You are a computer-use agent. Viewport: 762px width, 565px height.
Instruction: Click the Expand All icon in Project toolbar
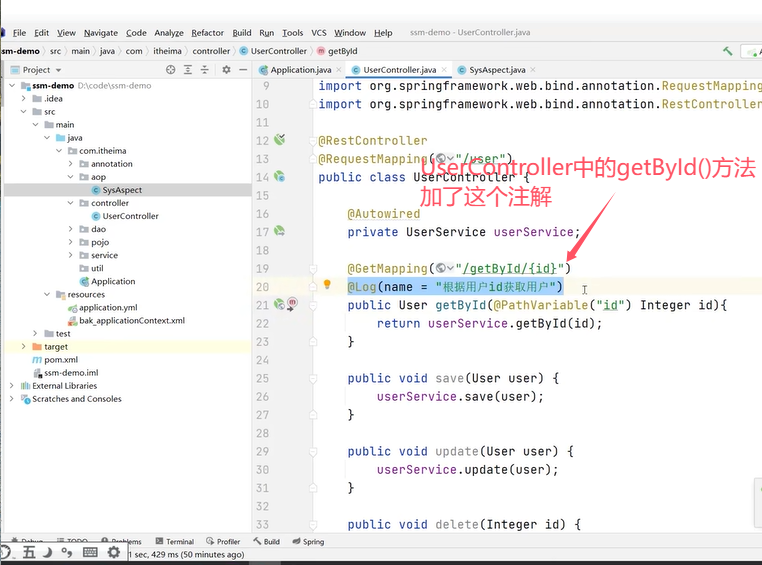pos(188,69)
